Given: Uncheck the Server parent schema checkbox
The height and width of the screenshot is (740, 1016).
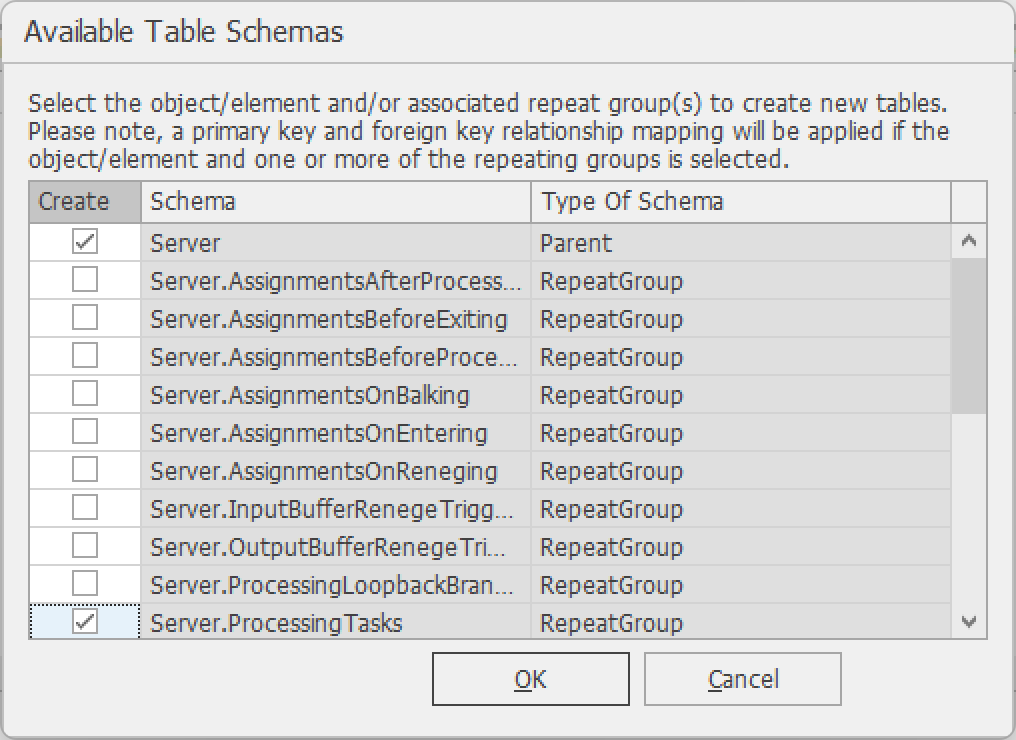Looking at the screenshot, I should click(x=85, y=242).
